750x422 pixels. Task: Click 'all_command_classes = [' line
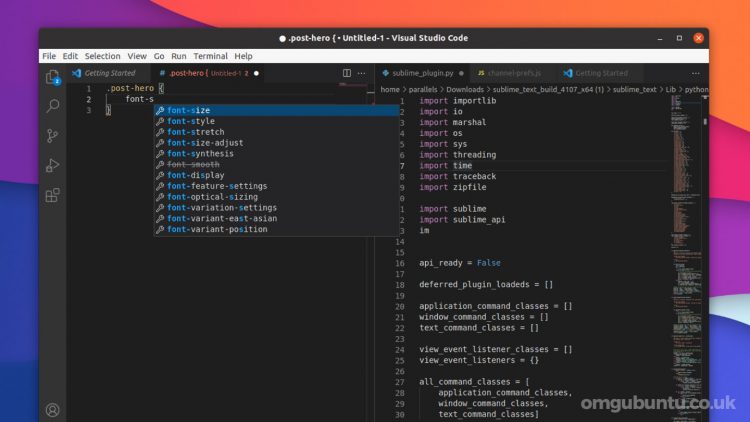point(474,382)
